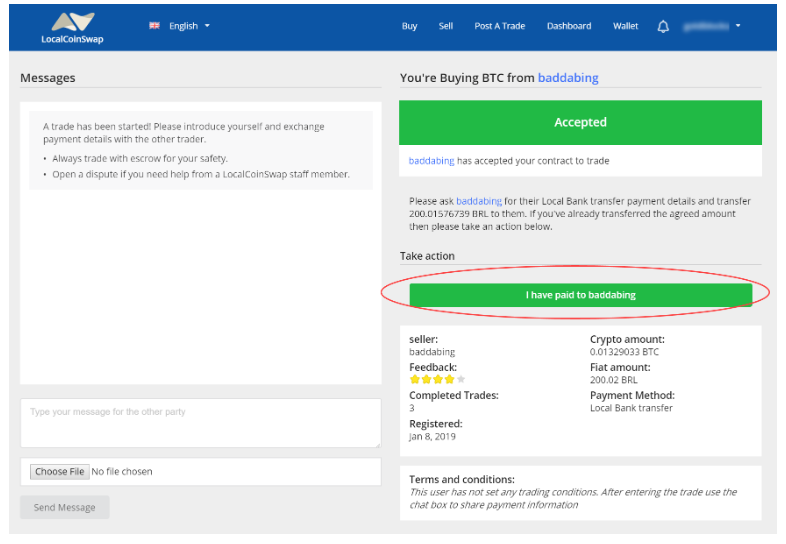This screenshot has height=544, width=786.
Task: Open the Sell menu item
Action: (446, 26)
